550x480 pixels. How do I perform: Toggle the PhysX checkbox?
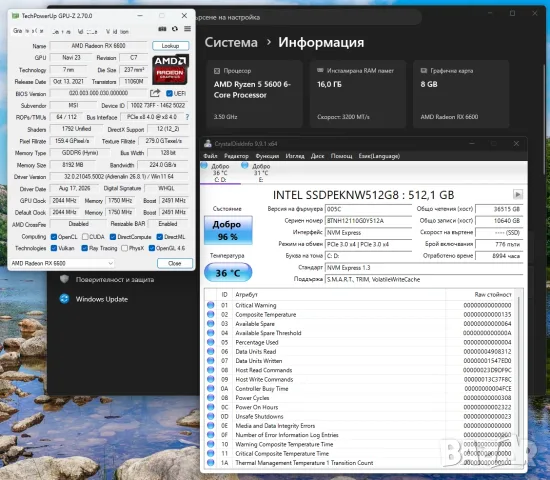tap(124, 248)
